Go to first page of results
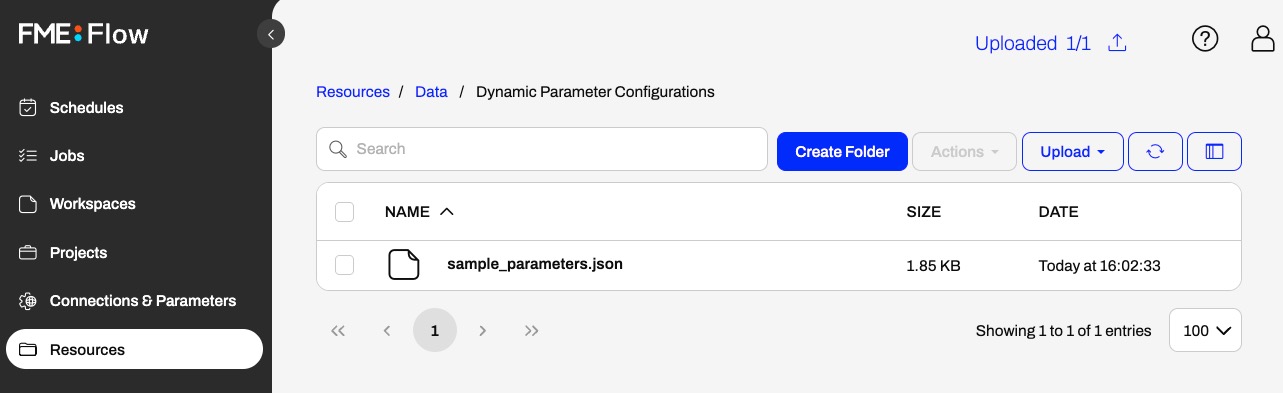This screenshot has width=1283, height=393. [x=337, y=330]
